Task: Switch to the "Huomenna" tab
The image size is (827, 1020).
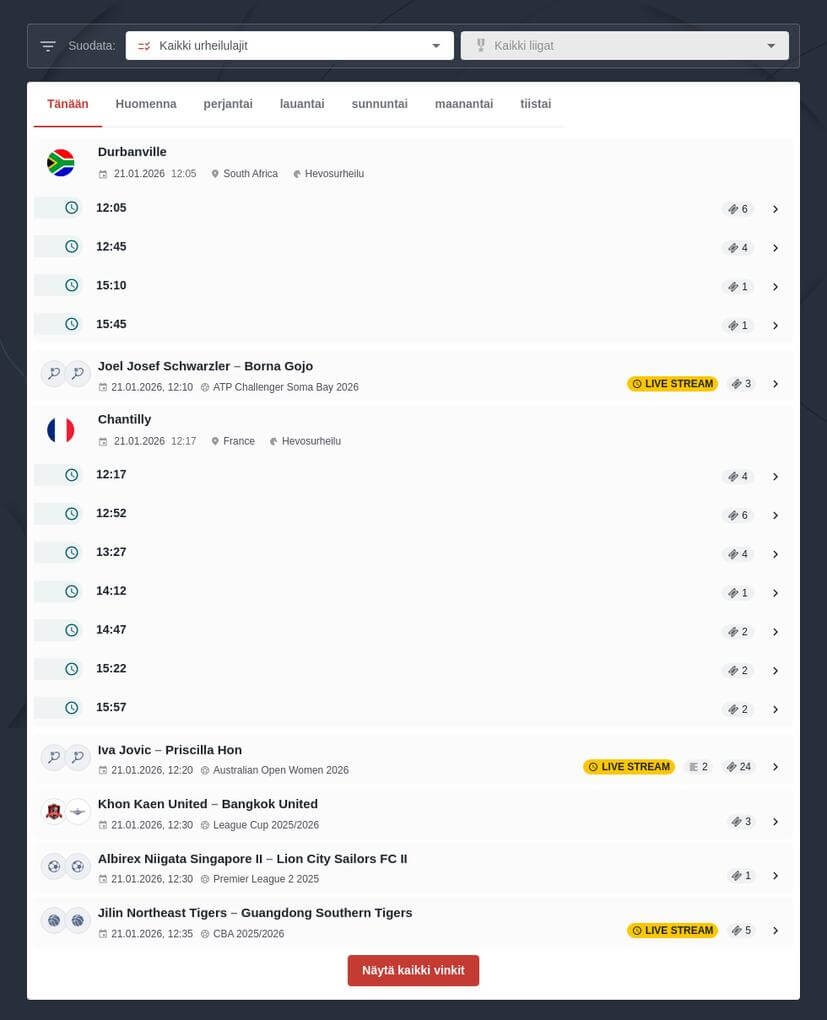Action: [146, 103]
